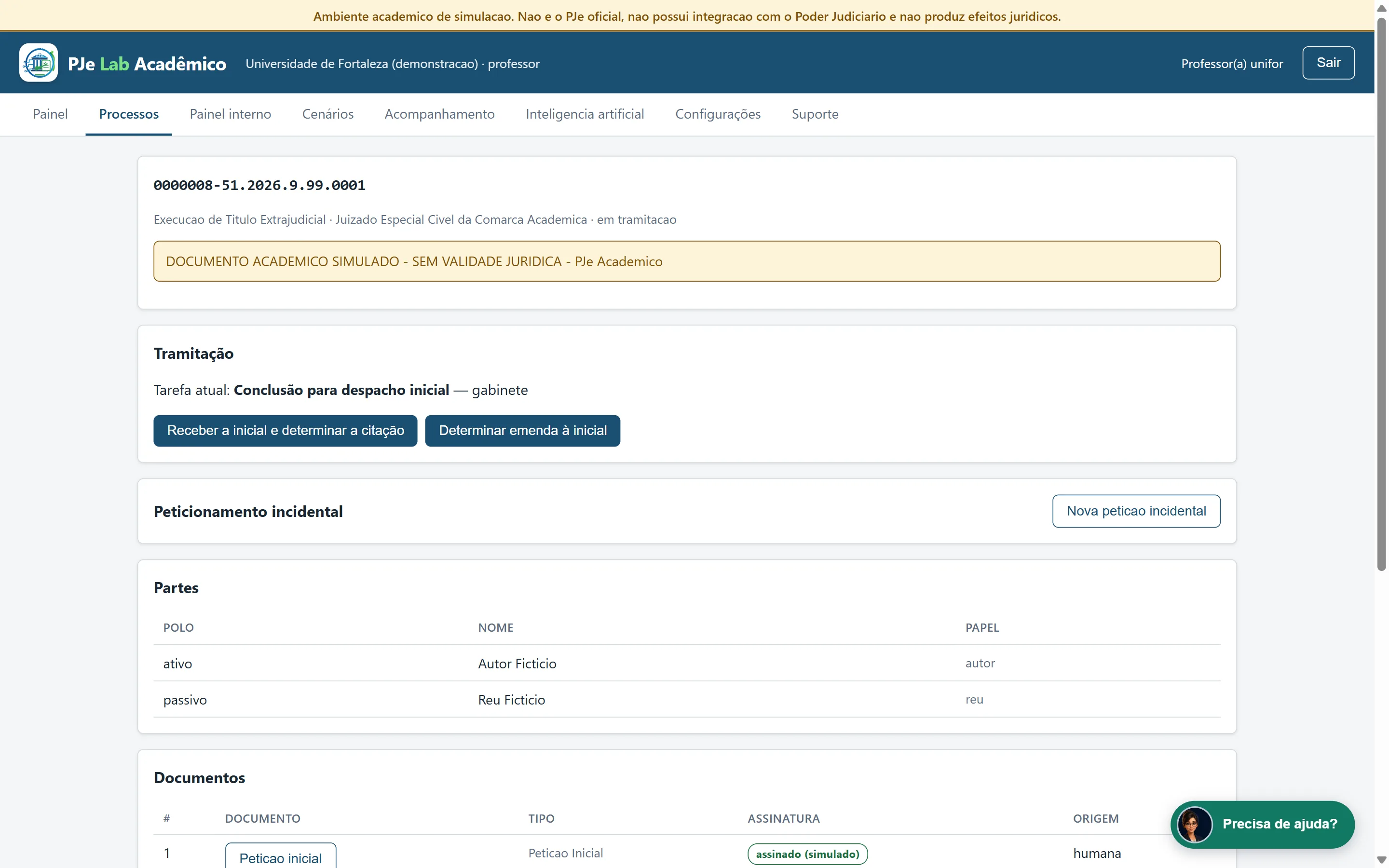Click the NOME column header in Partes
The image size is (1389, 868).
pyautogui.click(x=496, y=627)
